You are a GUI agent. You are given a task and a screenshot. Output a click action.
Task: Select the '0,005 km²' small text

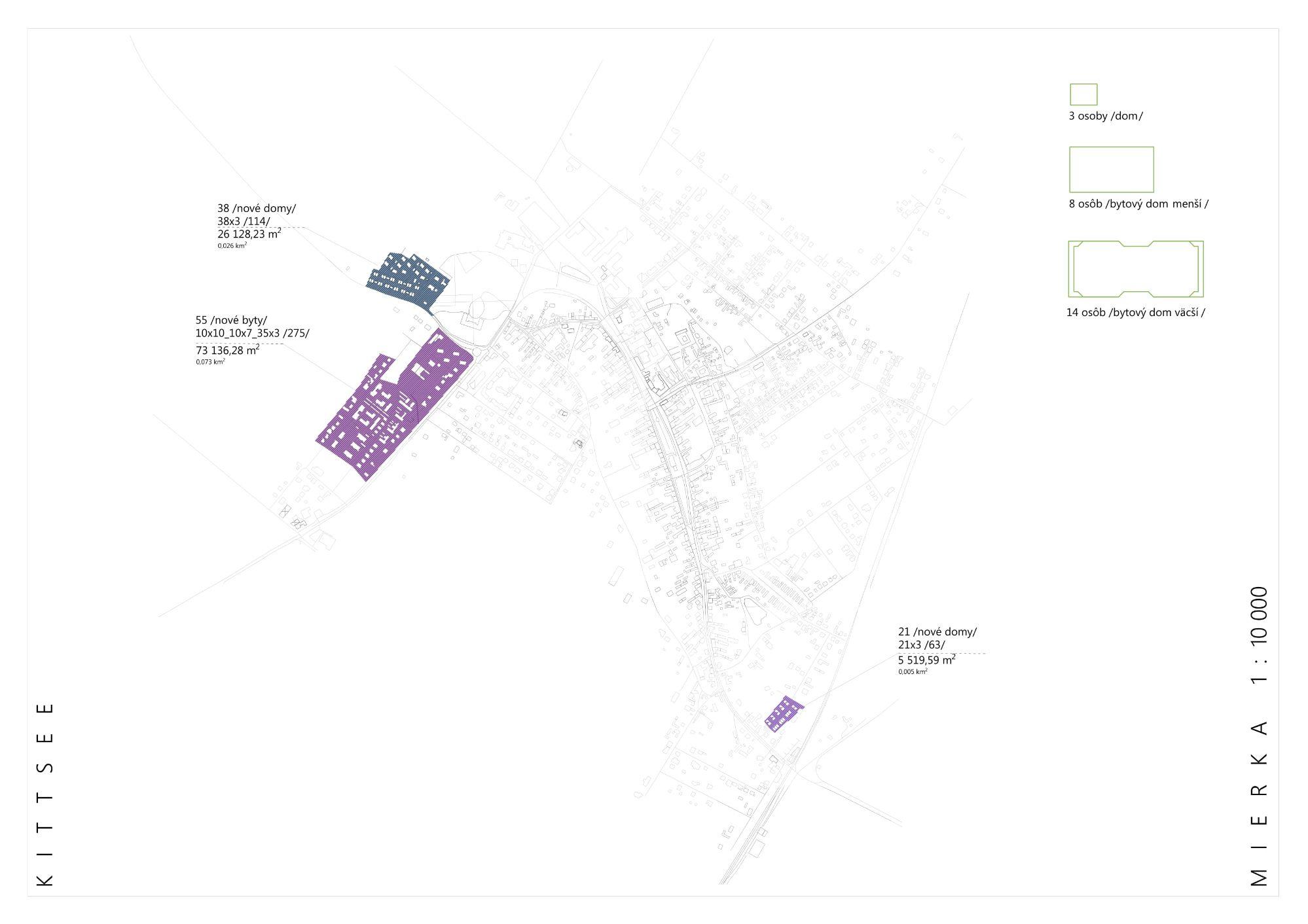coord(913,672)
